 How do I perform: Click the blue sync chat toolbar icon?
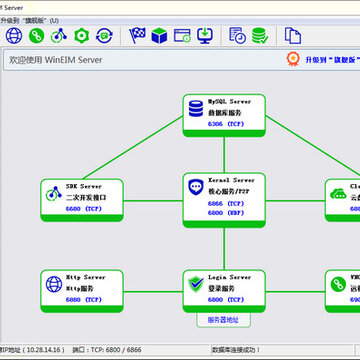coord(104,36)
